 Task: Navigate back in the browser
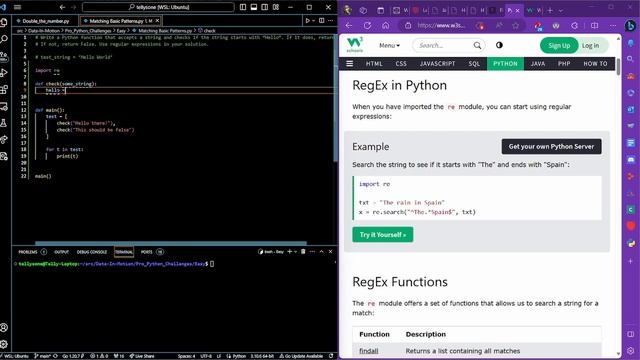coord(349,25)
